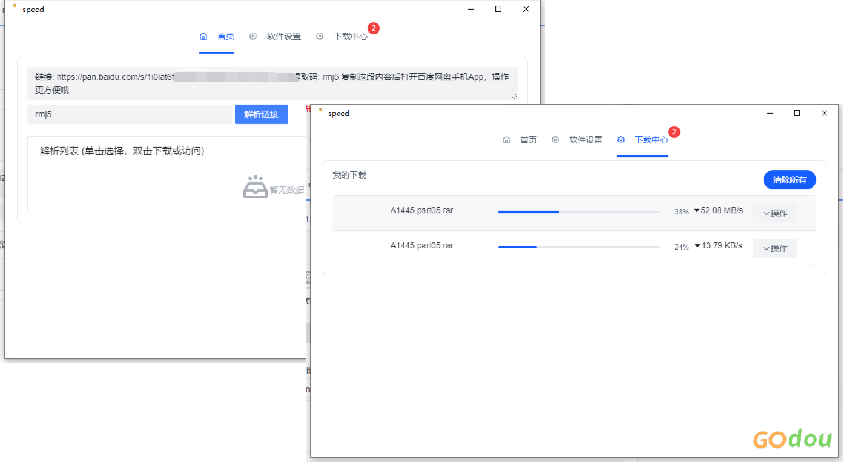Open 软件设置 tab in back speed window
843x462 pixels.
pos(284,37)
